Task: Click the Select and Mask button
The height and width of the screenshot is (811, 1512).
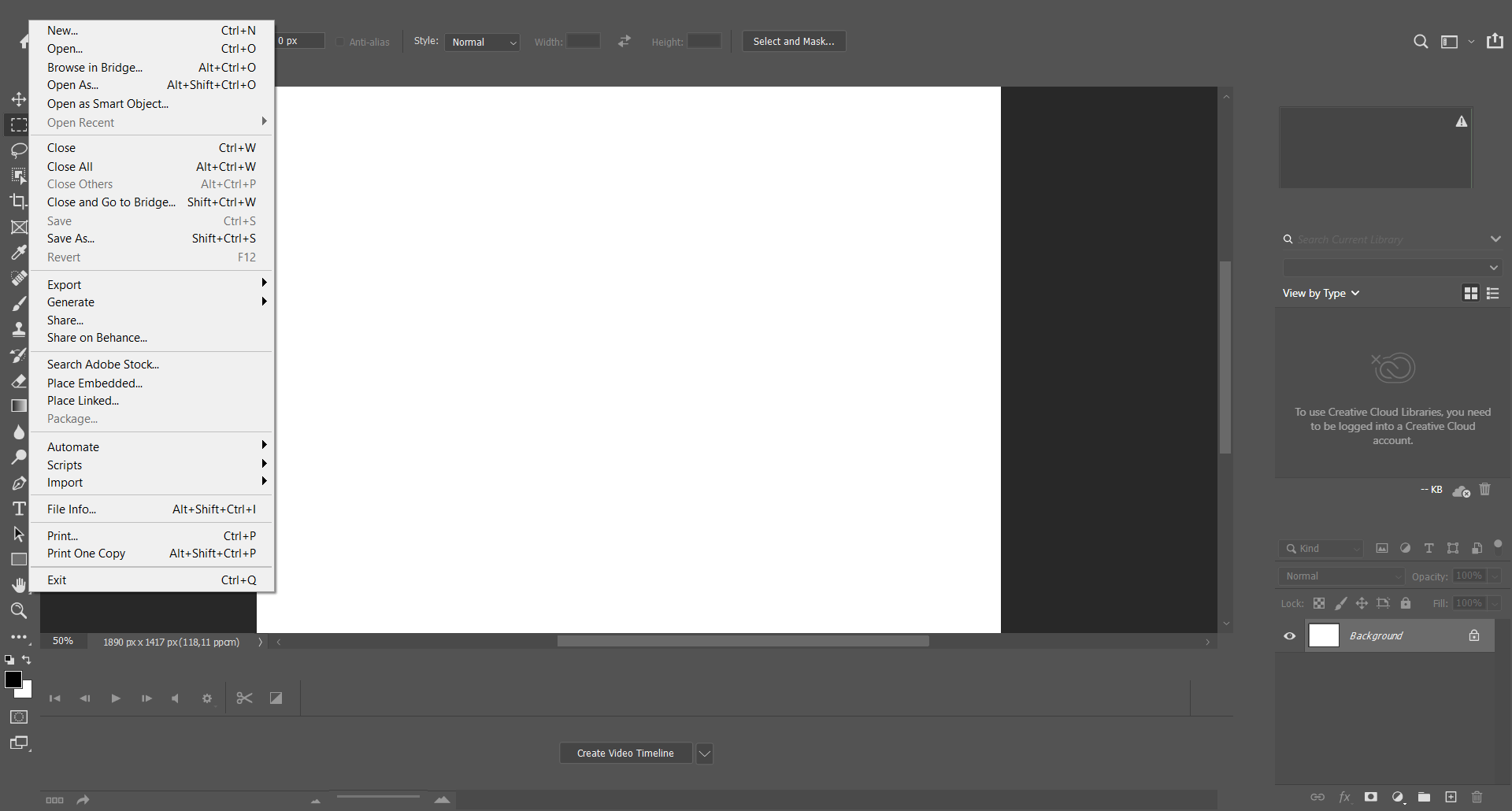Action: coord(793,41)
